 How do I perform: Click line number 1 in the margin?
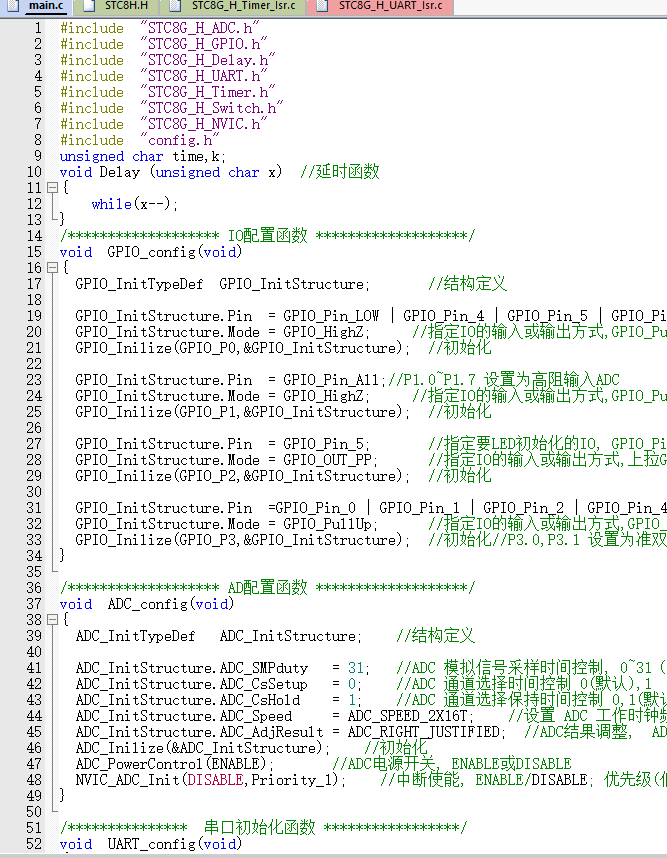point(38,28)
